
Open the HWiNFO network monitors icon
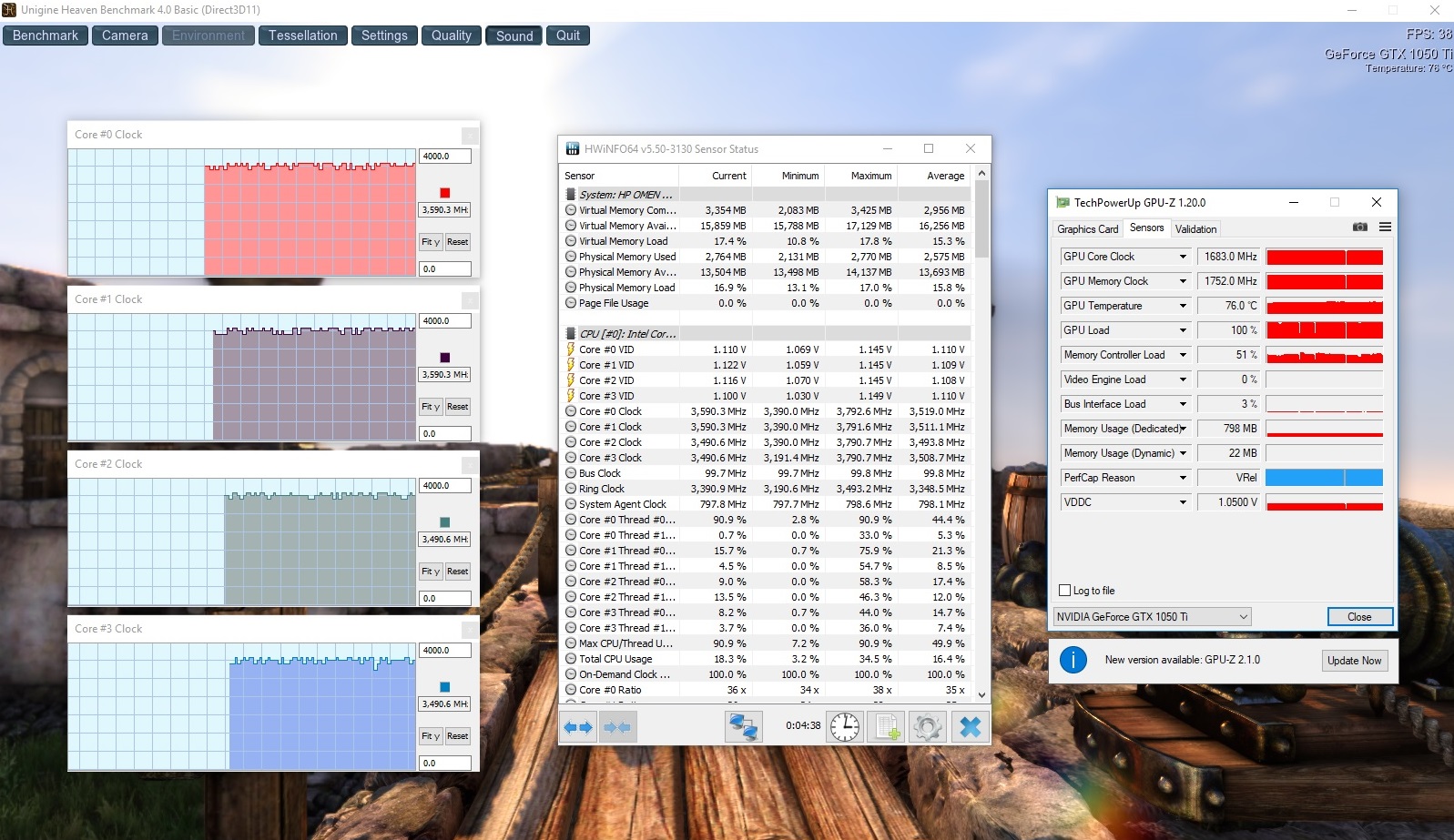[x=744, y=727]
